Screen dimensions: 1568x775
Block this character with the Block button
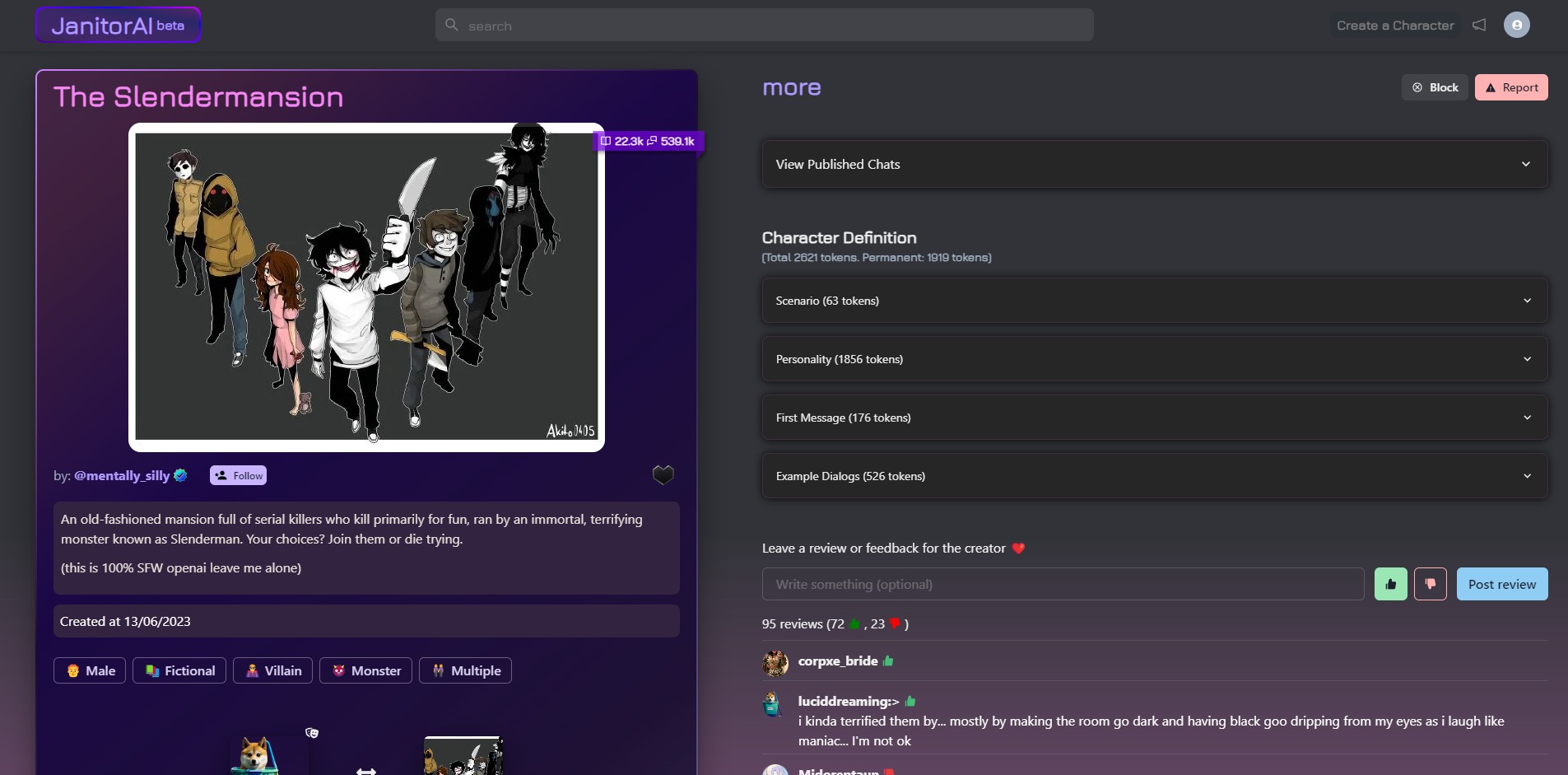[1435, 87]
